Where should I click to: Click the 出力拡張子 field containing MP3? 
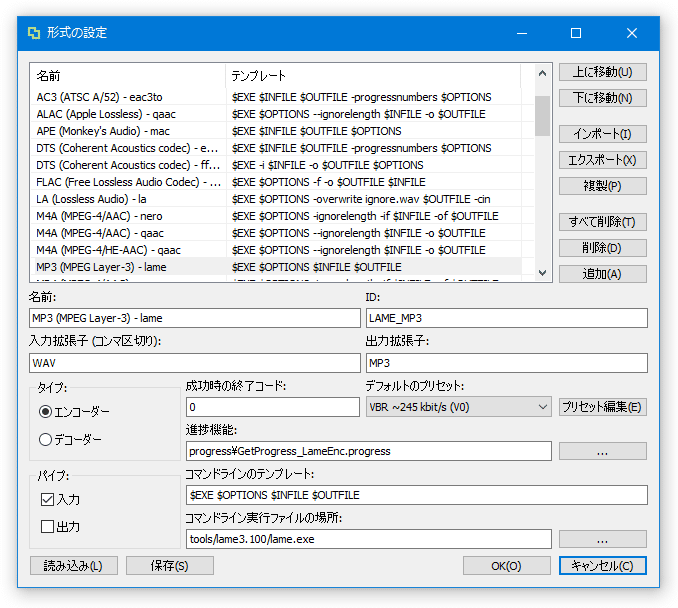pyautogui.click(x=506, y=363)
